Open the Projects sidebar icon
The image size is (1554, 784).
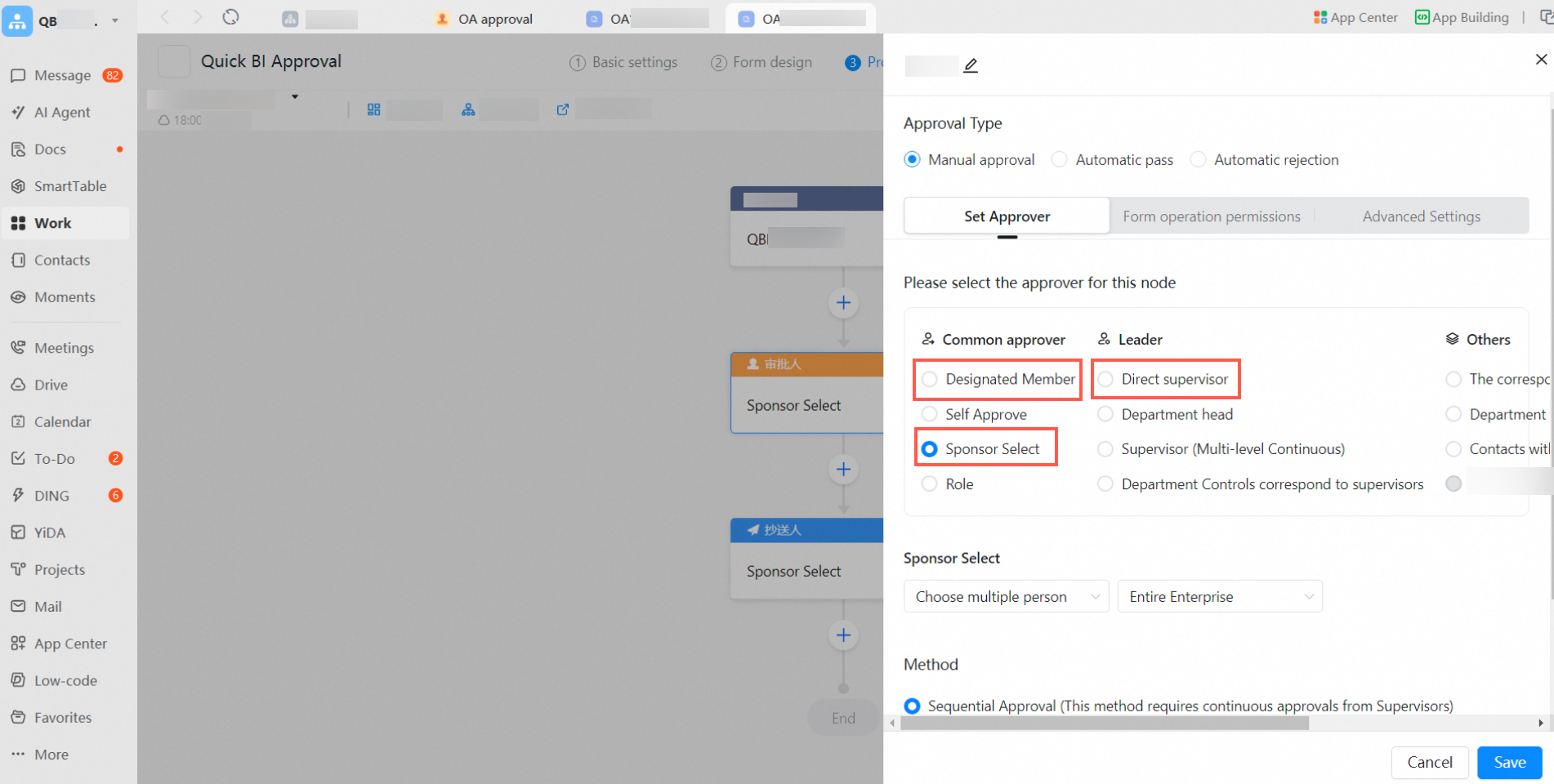(18, 569)
